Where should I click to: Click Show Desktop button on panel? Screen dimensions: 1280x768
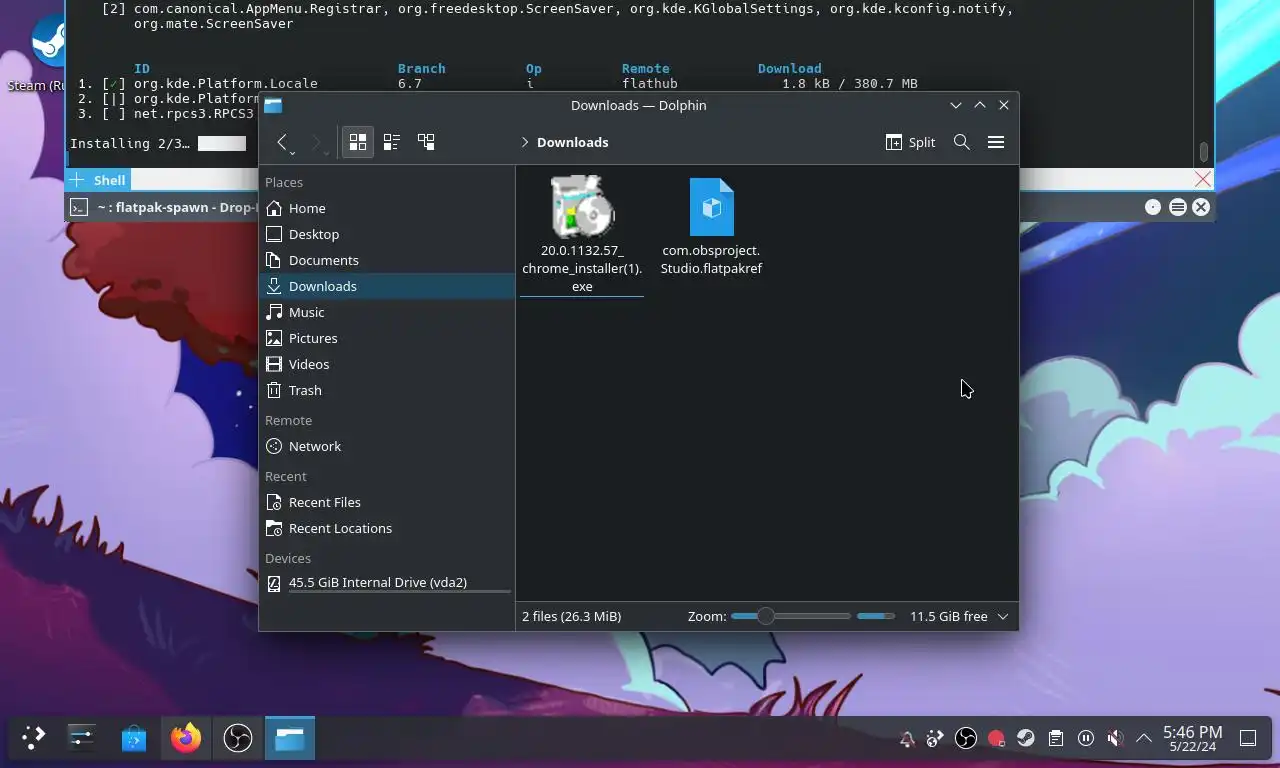(1248, 739)
